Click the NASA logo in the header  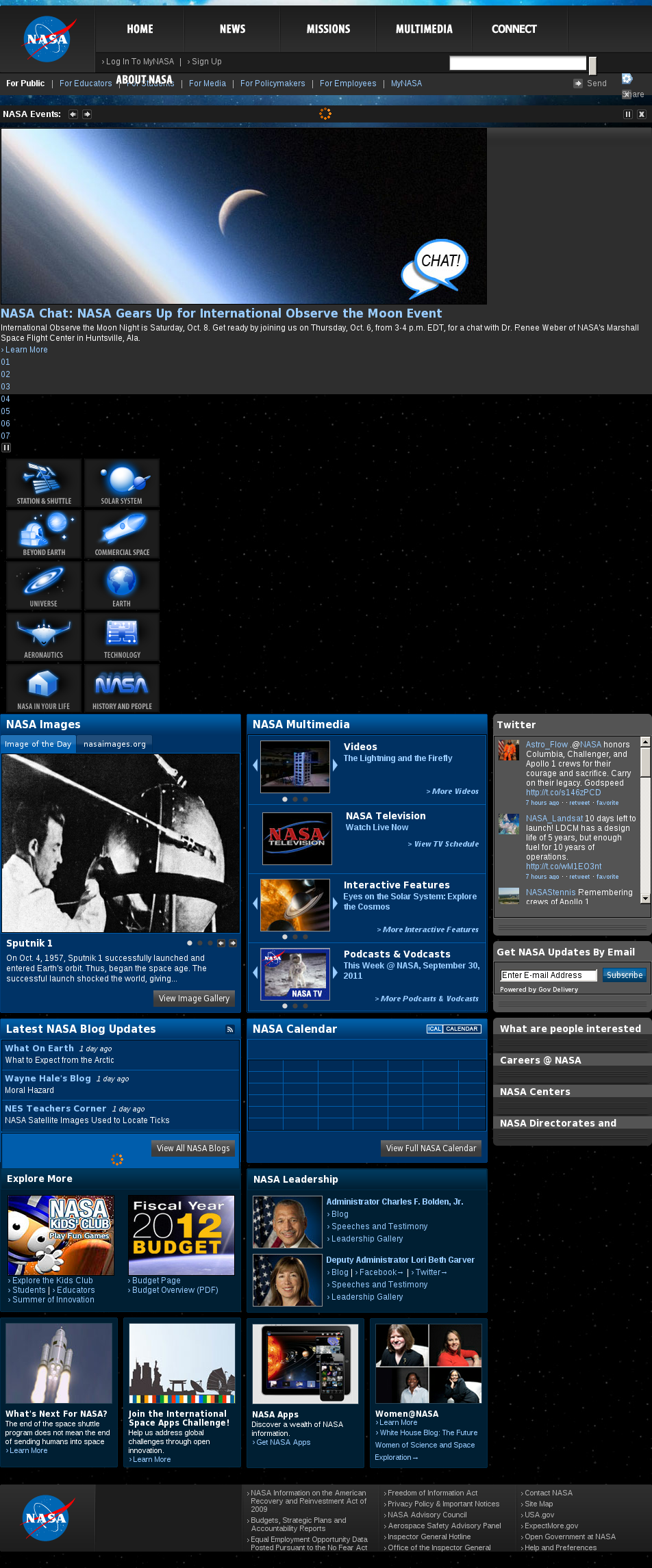(x=49, y=39)
